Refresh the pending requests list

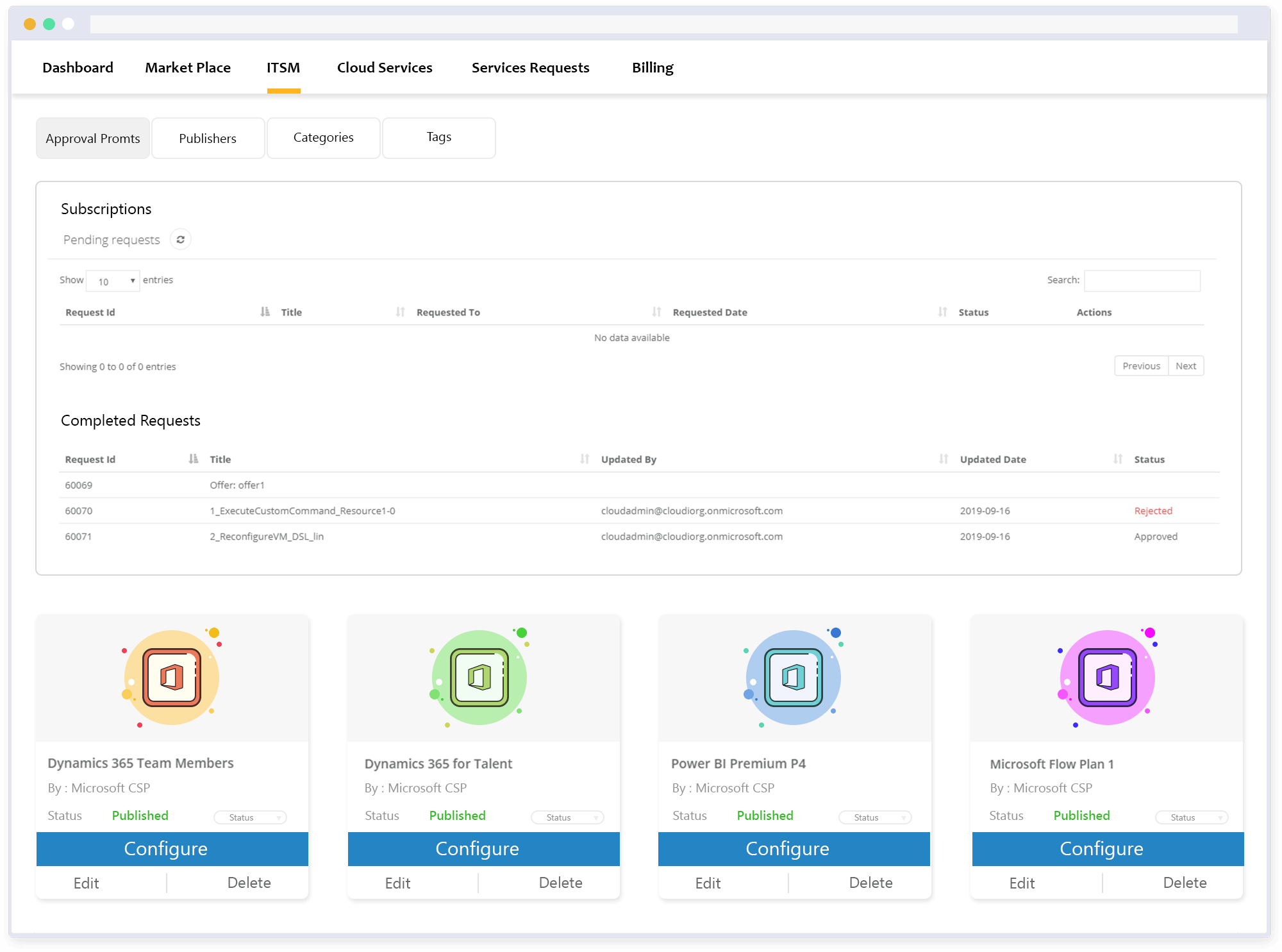click(180, 239)
